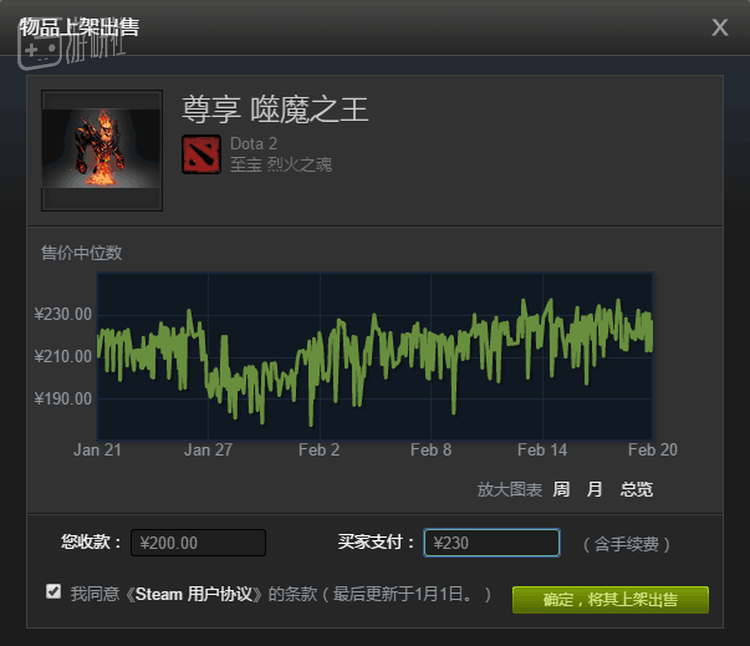Screen dimensions: 750x646
Task: Zoom the price graph to 月 (month)
Action: 594,489
